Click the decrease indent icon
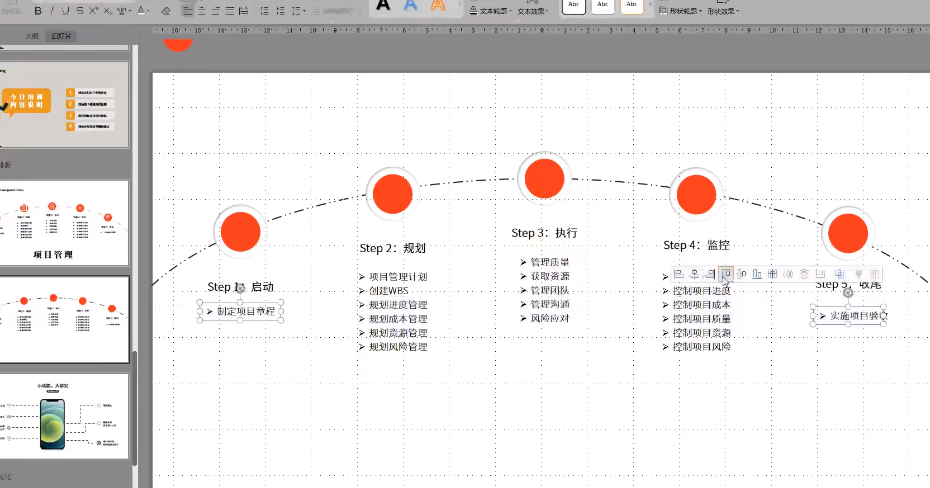930x488 pixels. [265, 11]
